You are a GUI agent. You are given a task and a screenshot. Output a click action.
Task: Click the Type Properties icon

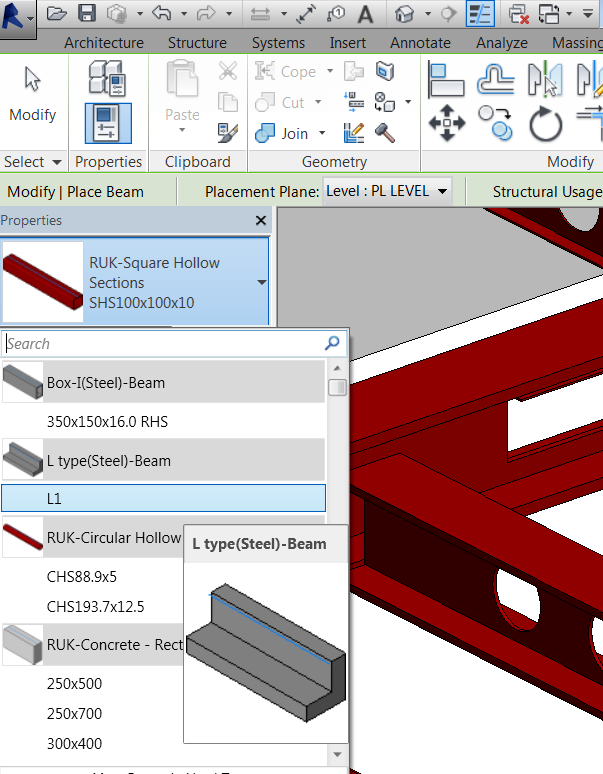(x=107, y=77)
